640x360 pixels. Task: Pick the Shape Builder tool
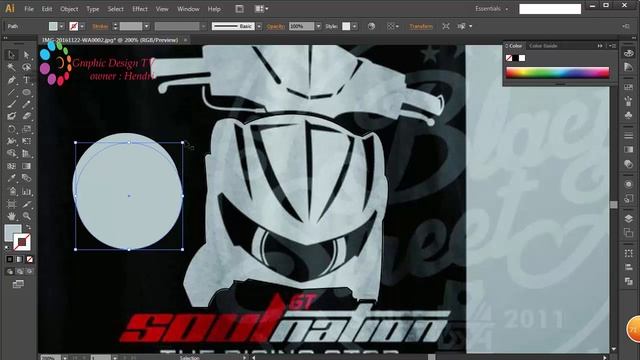11,153
